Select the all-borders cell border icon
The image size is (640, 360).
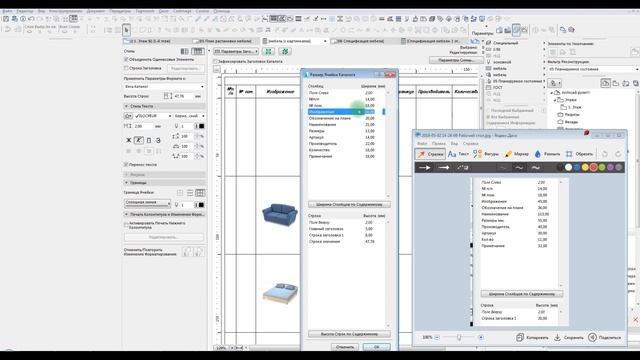[x=200, y=193]
